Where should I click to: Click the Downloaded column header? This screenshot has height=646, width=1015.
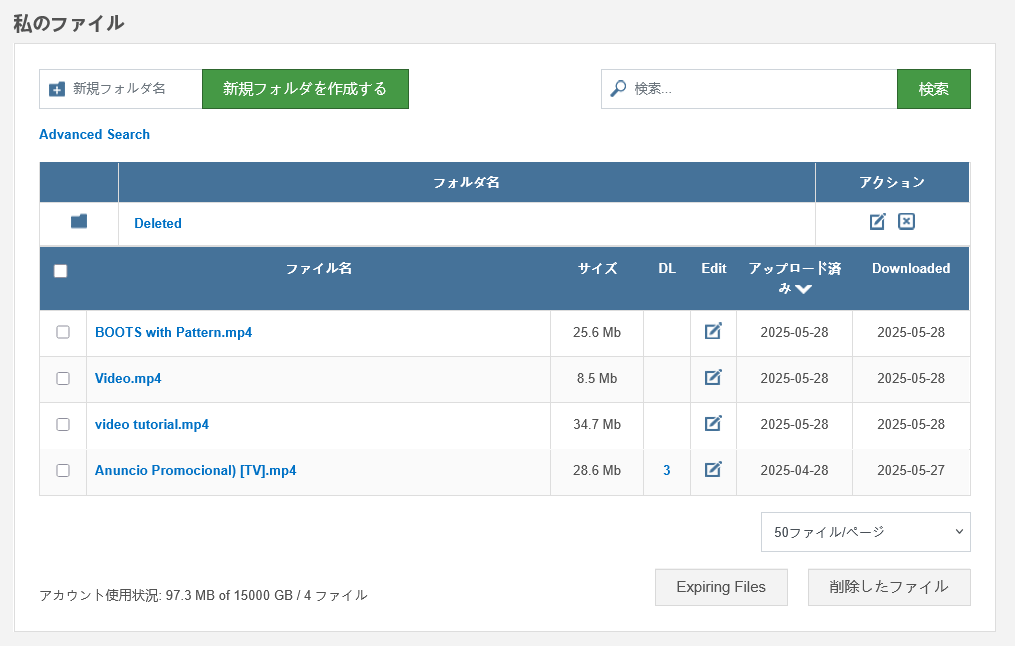911,268
